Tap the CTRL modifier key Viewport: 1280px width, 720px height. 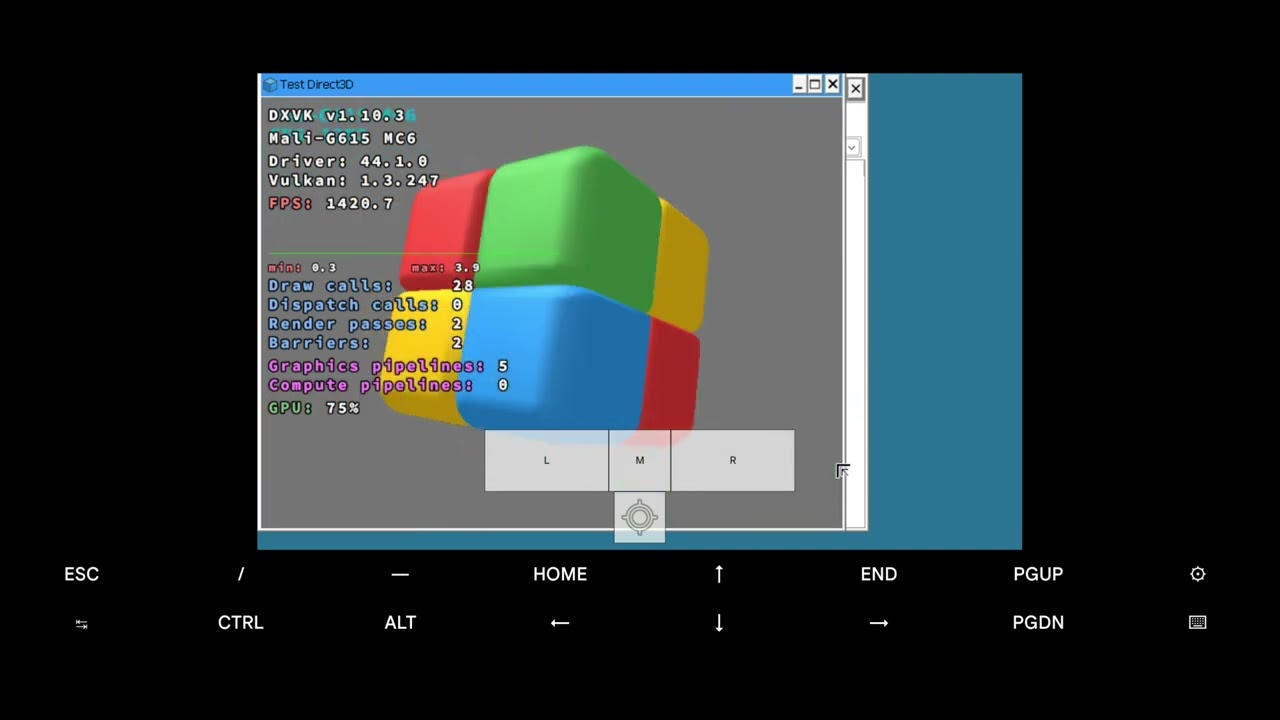click(x=241, y=622)
